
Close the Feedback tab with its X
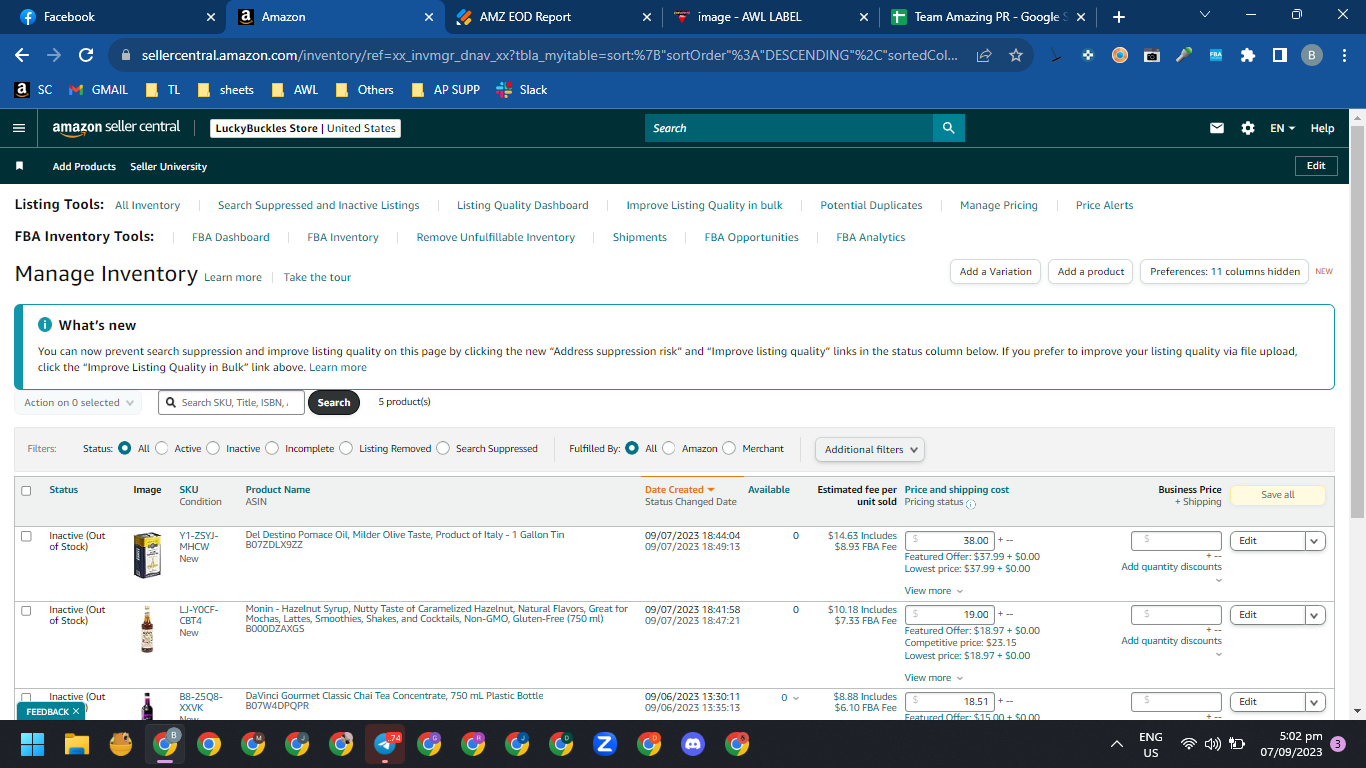point(76,711)
